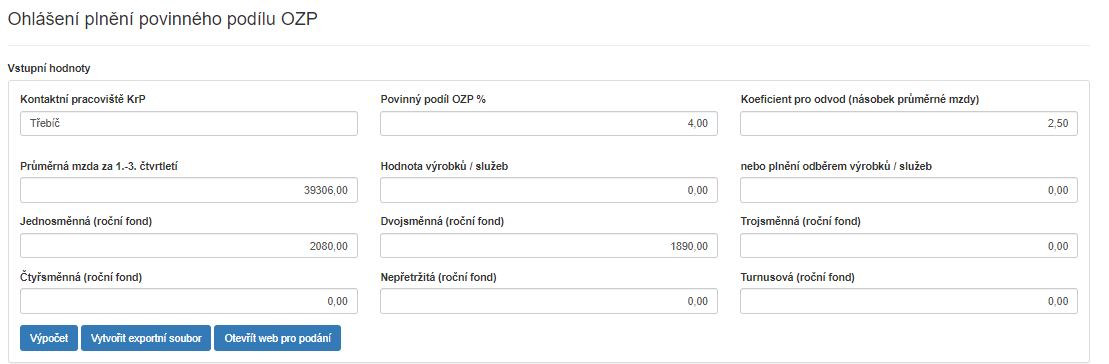
Task: Focus the Povinný podíl OZP % field
Action: point(549,124)
